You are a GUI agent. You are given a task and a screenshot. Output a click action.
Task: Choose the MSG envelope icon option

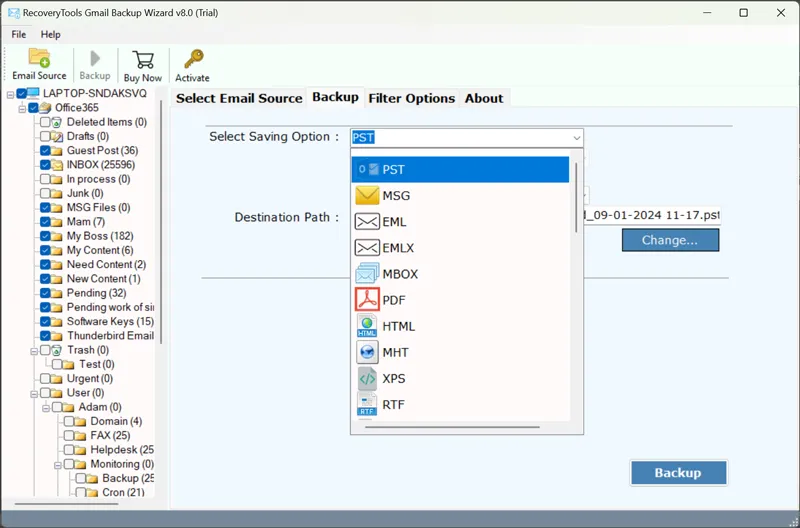click(x=367, y=196)
